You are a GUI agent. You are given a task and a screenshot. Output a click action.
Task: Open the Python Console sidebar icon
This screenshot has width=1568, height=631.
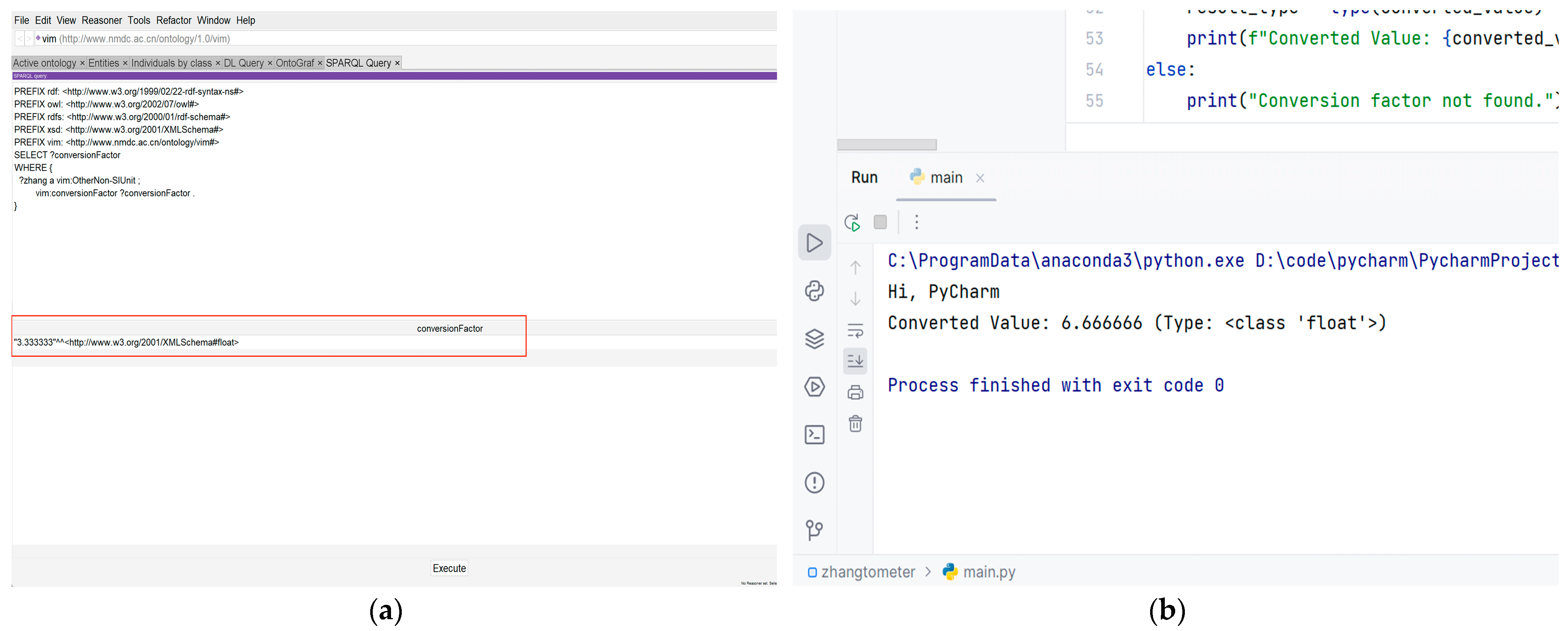tap(814, 290)
